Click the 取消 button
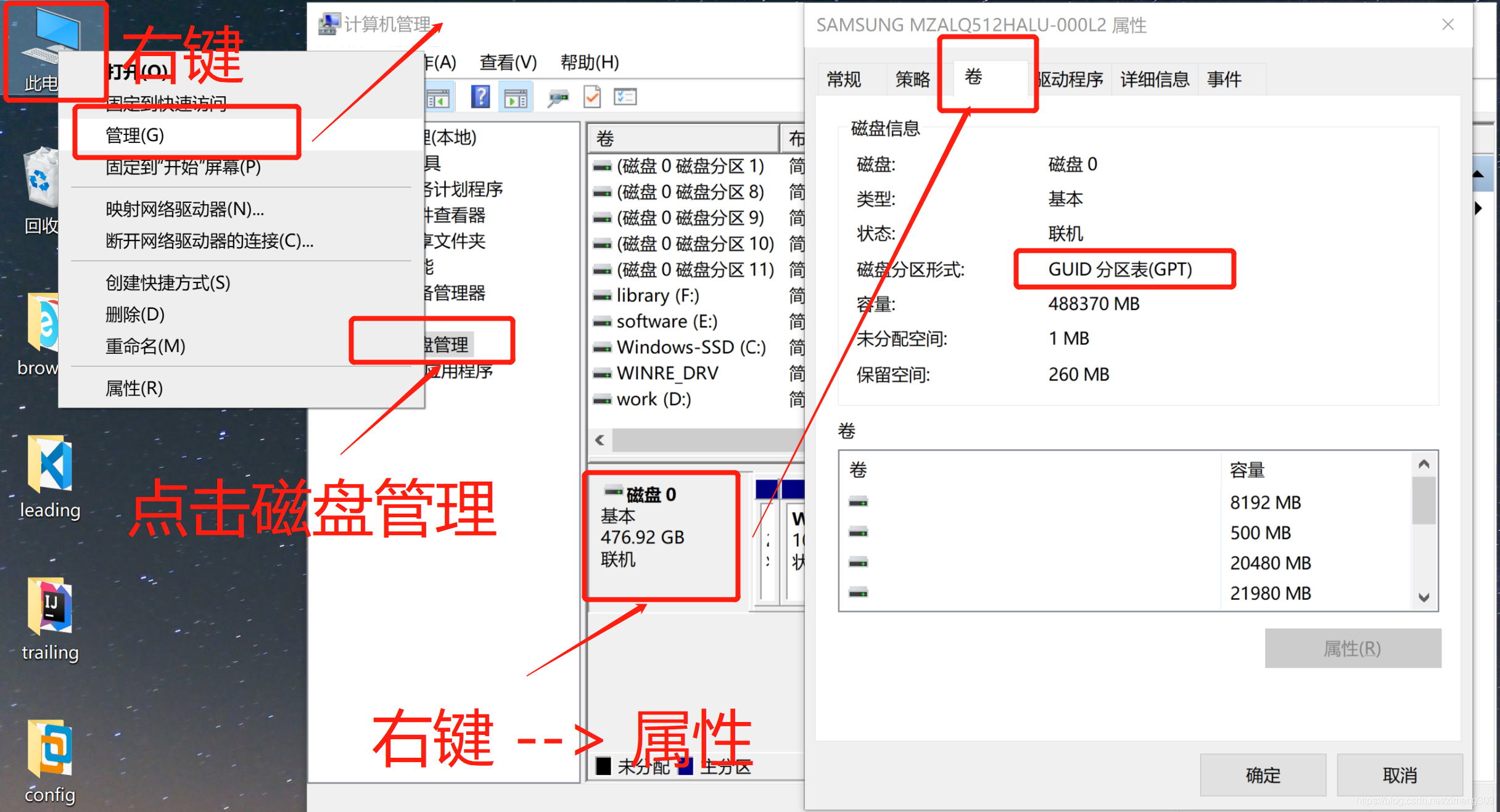The image size is (1500, 812). tap(1400, 774)
